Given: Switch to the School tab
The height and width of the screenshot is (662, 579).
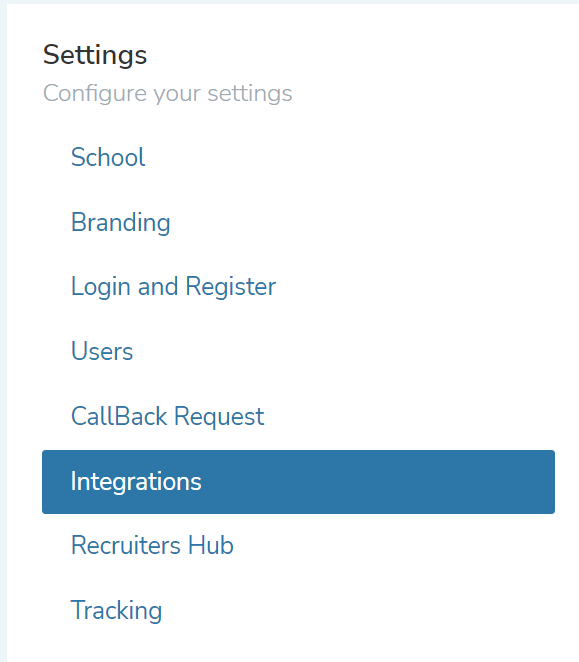Looking at the screenshot, I should point(298,157).
